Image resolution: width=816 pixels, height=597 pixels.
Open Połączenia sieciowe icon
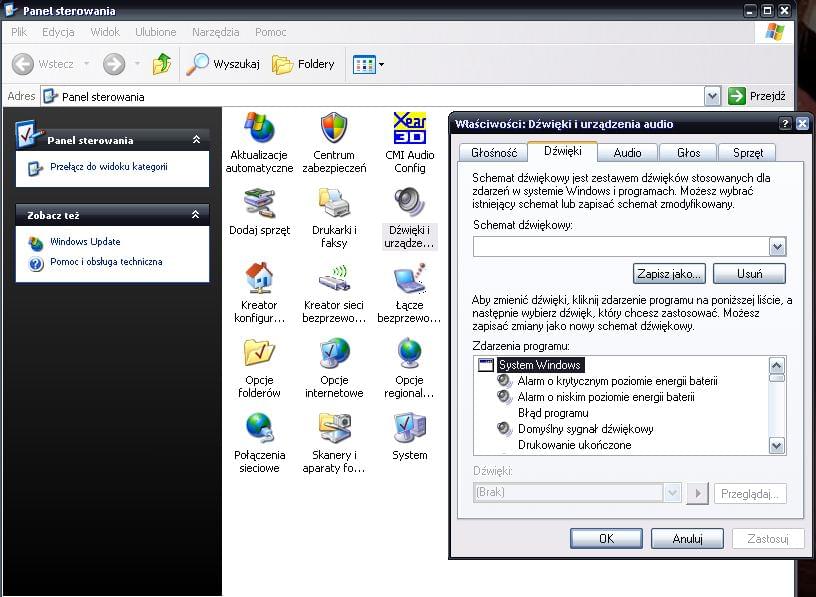[x=259, y=428]
